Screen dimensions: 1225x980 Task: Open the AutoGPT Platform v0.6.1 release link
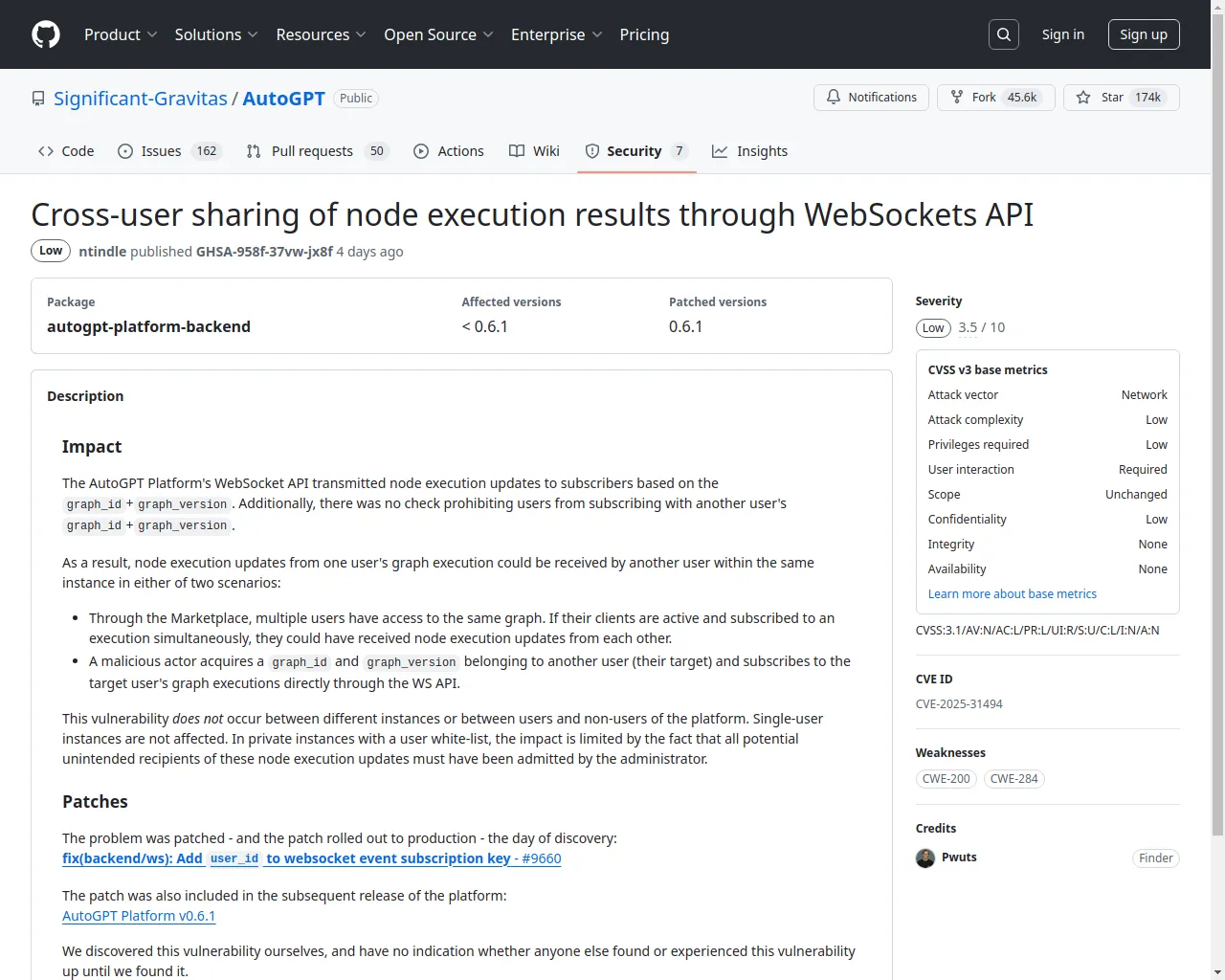[139, 916]
